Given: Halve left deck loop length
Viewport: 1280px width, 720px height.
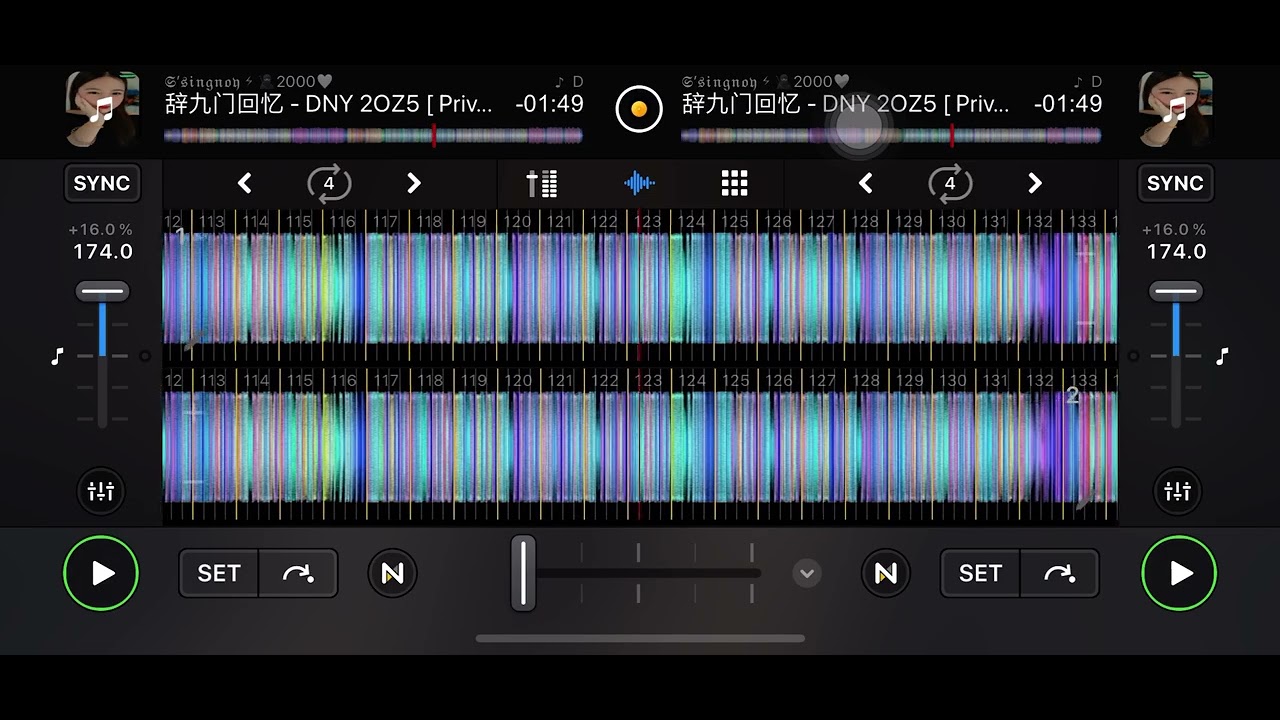Looking at the screenshot, I should [x=244, y=183].
